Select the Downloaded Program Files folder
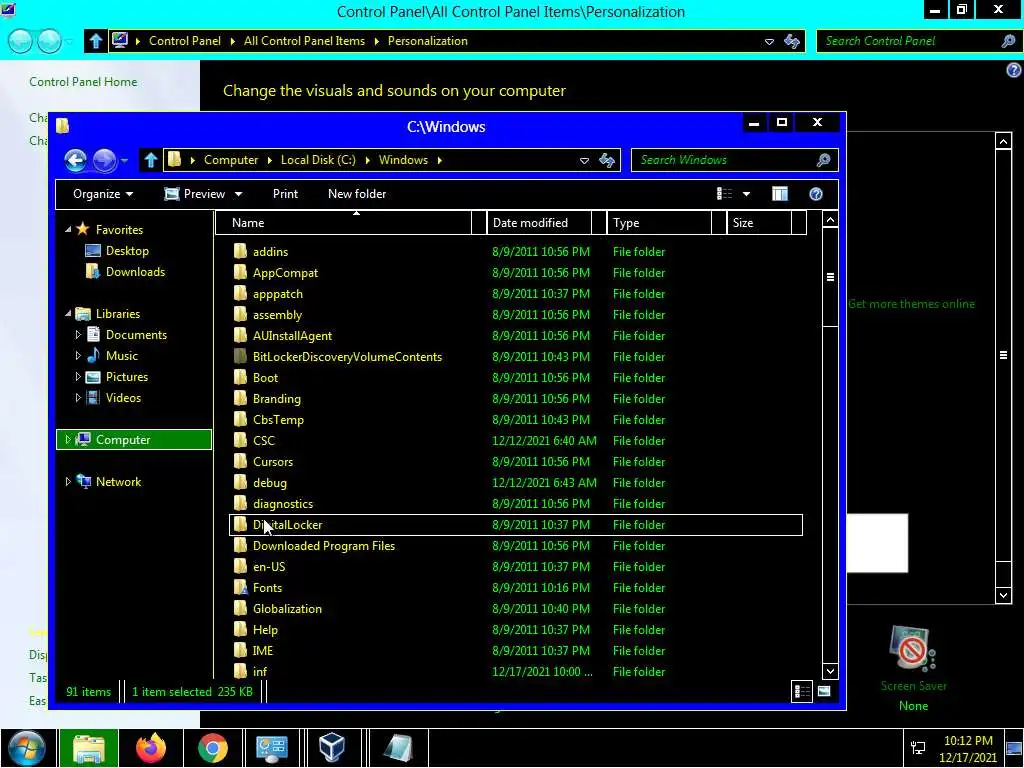 click(324, 546)
